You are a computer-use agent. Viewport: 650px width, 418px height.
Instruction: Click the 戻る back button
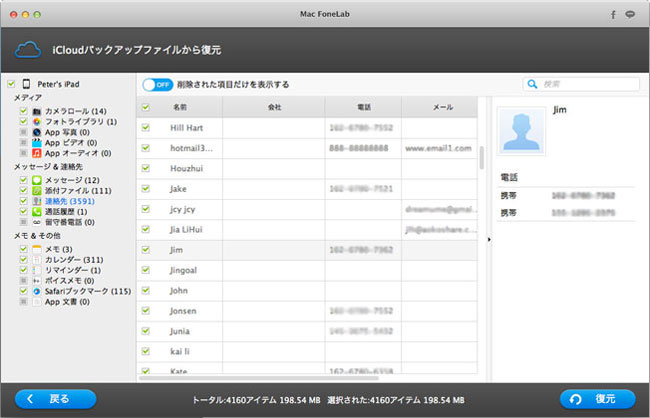point(56,398)
